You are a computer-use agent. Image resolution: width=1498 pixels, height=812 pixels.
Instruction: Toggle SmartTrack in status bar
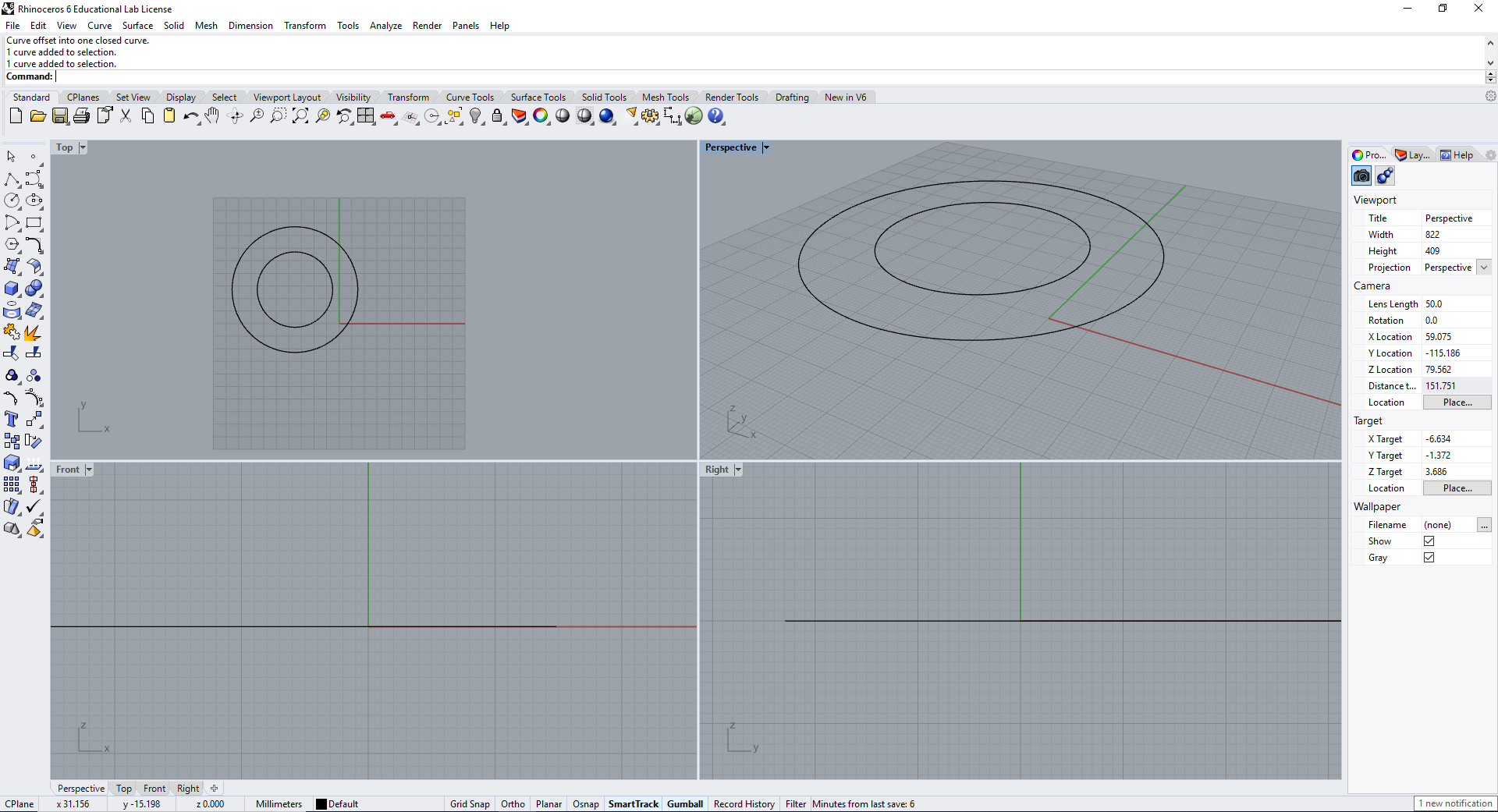click(634, 804)
